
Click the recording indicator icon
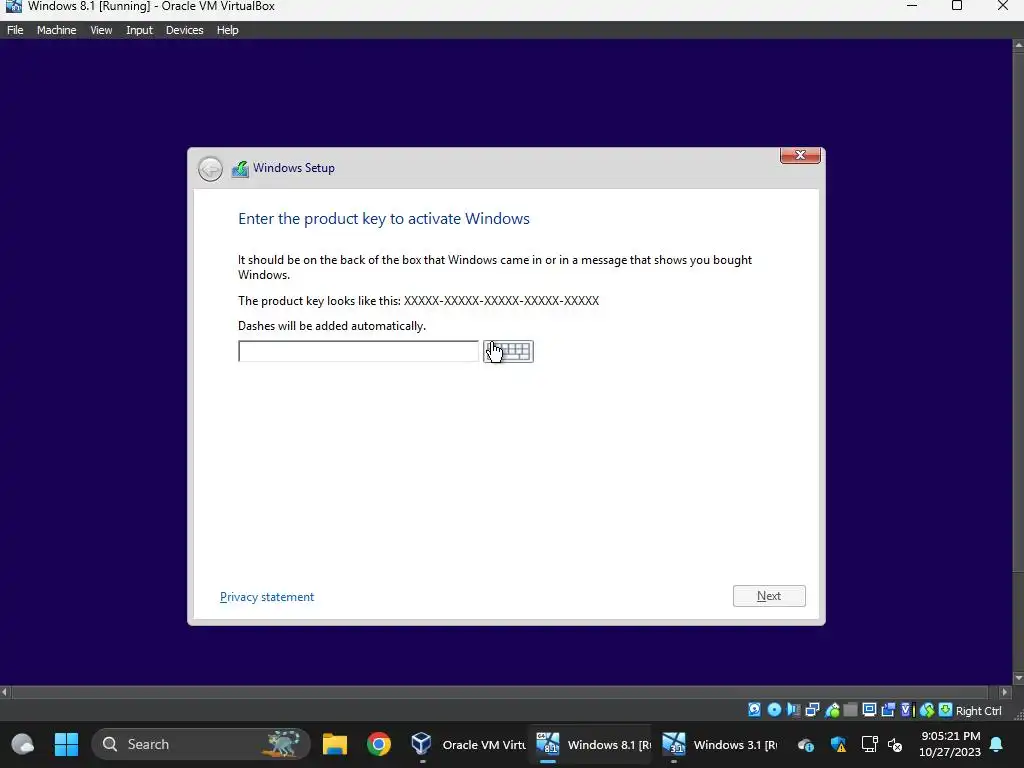888,710
